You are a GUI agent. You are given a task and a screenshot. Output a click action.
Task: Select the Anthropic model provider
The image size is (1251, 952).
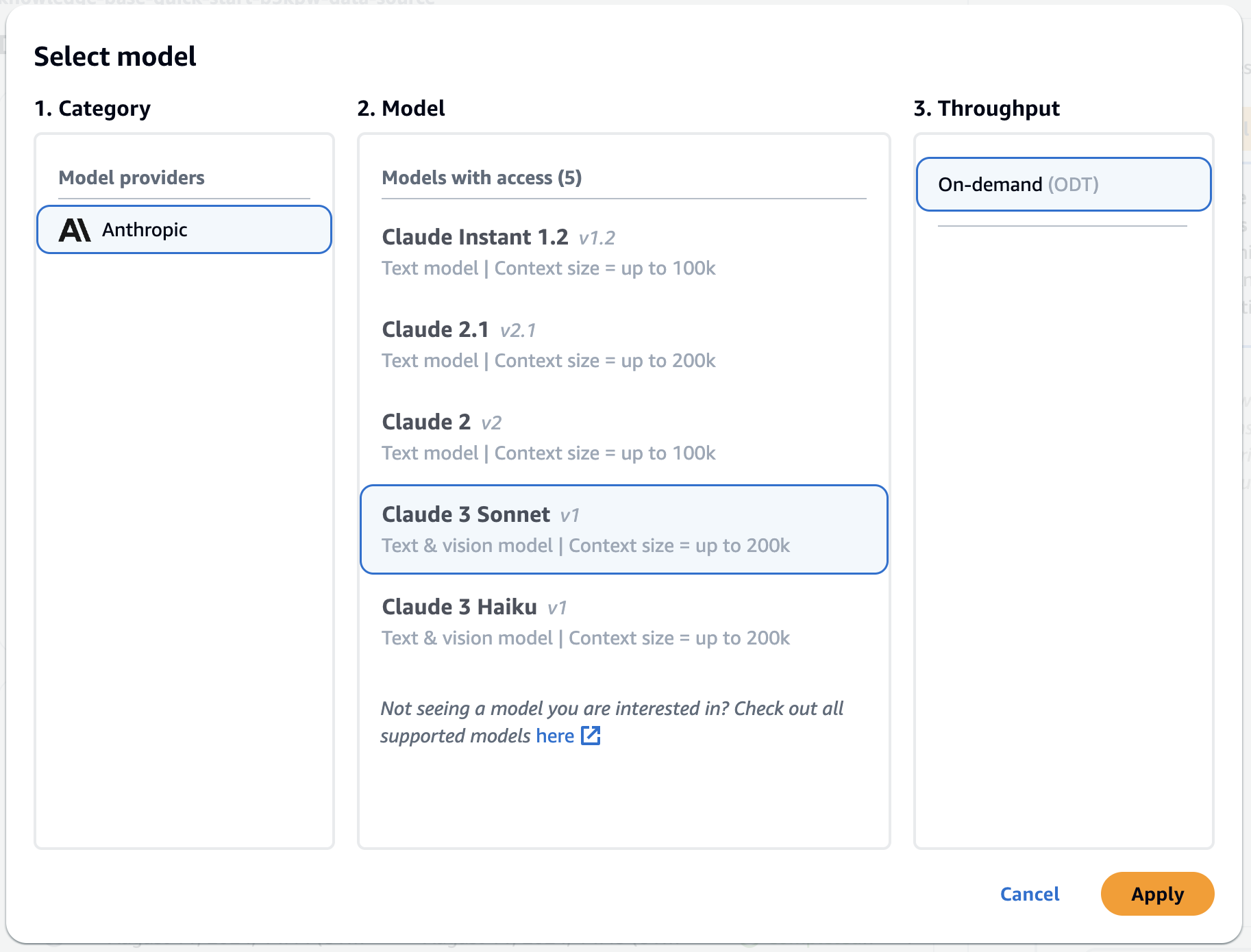tap(184, 230)
